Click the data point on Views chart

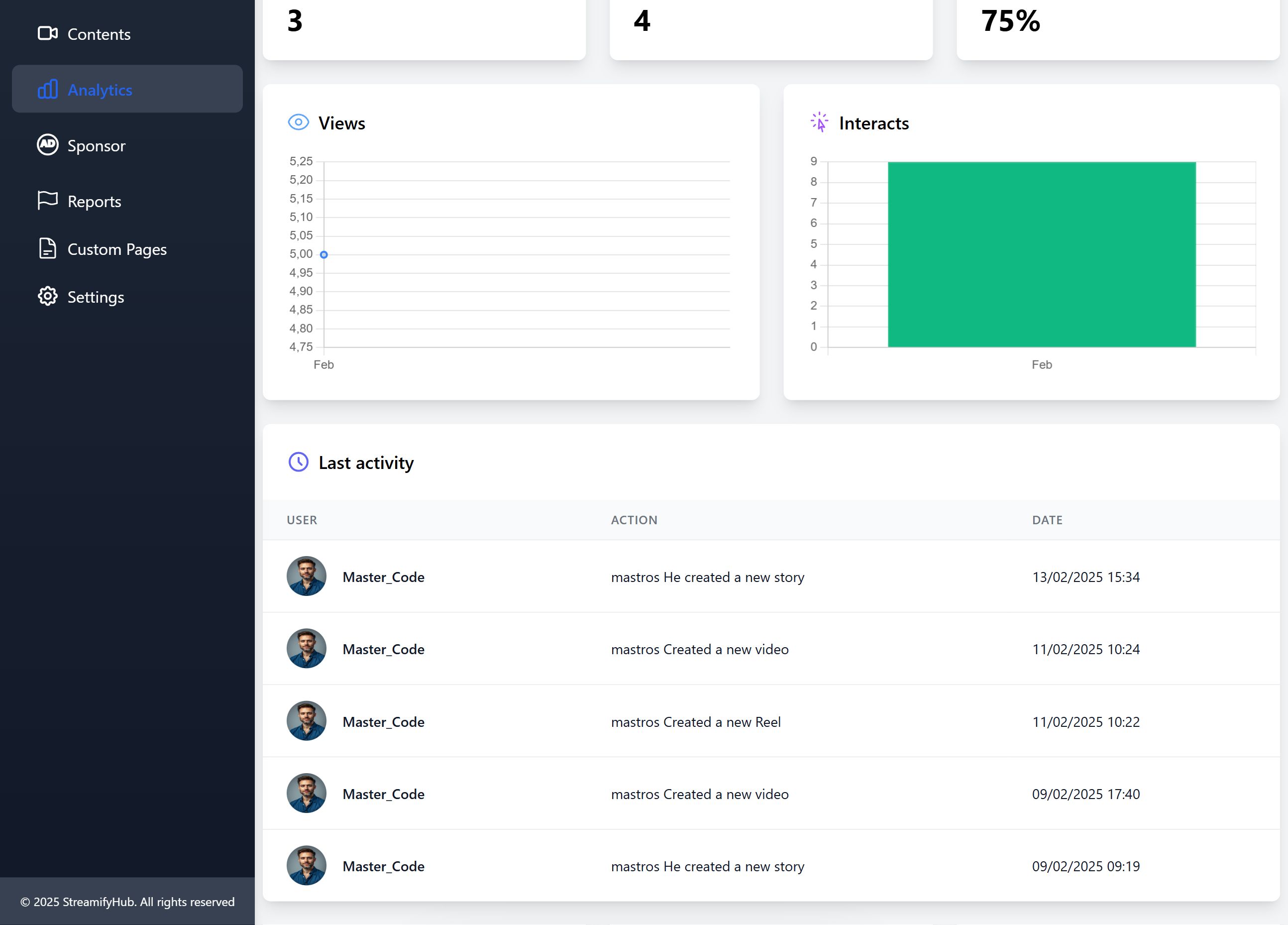pos(323,254)
